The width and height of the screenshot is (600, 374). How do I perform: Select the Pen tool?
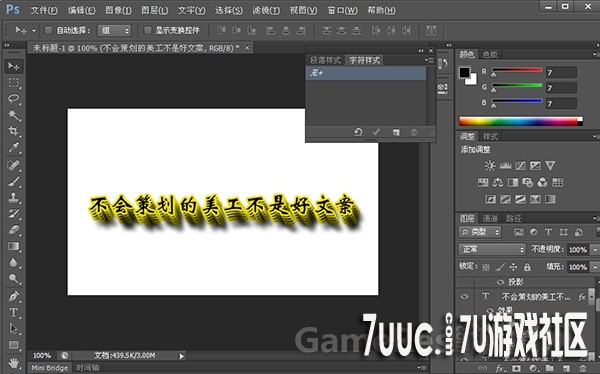[14, 296]
